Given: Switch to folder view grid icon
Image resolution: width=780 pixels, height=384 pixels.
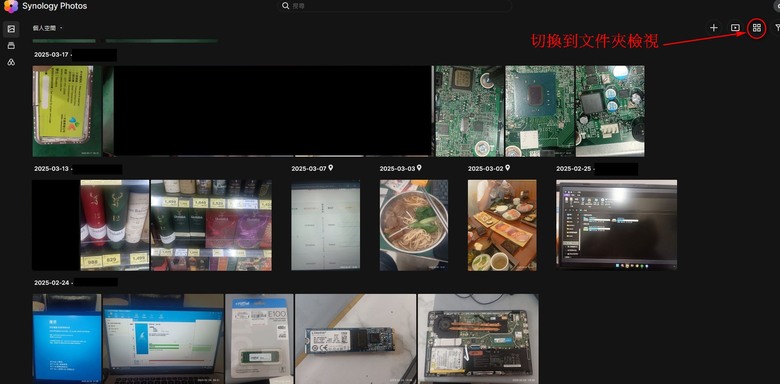Looking at the screenshot, I should pos(757,28).
